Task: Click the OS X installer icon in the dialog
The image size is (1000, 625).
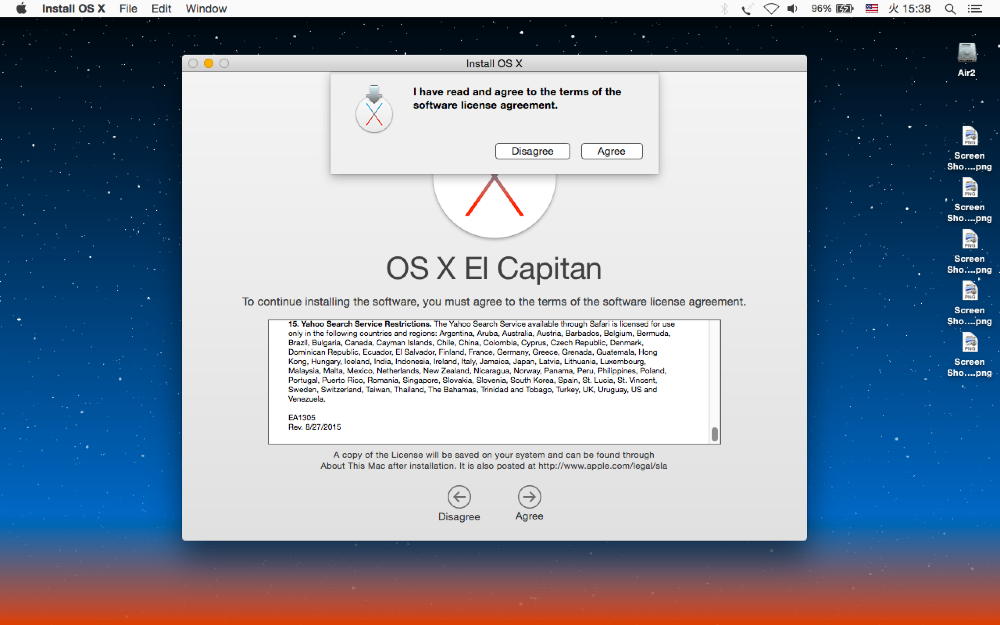Action: (374, 109)
